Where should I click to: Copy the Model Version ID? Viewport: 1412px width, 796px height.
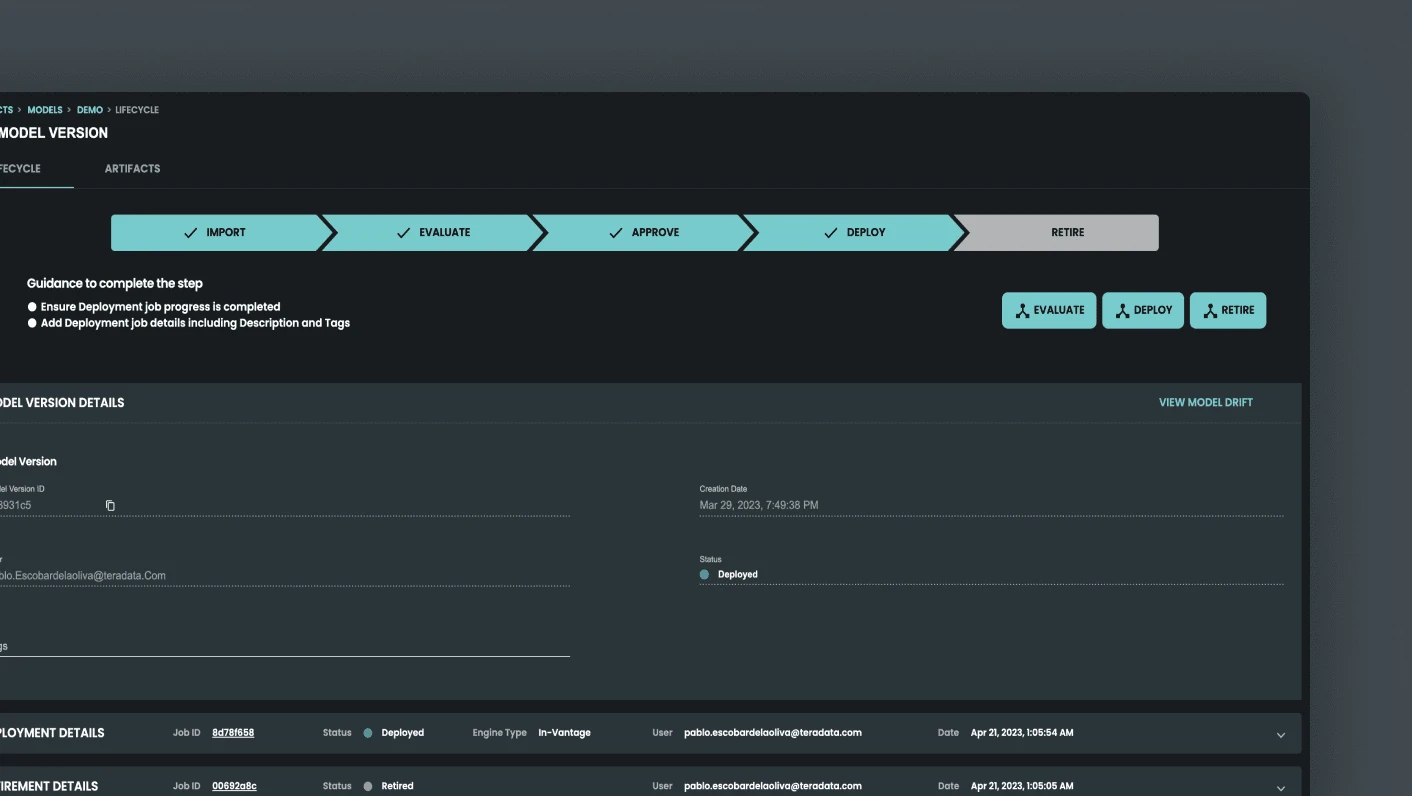(110, 506)
